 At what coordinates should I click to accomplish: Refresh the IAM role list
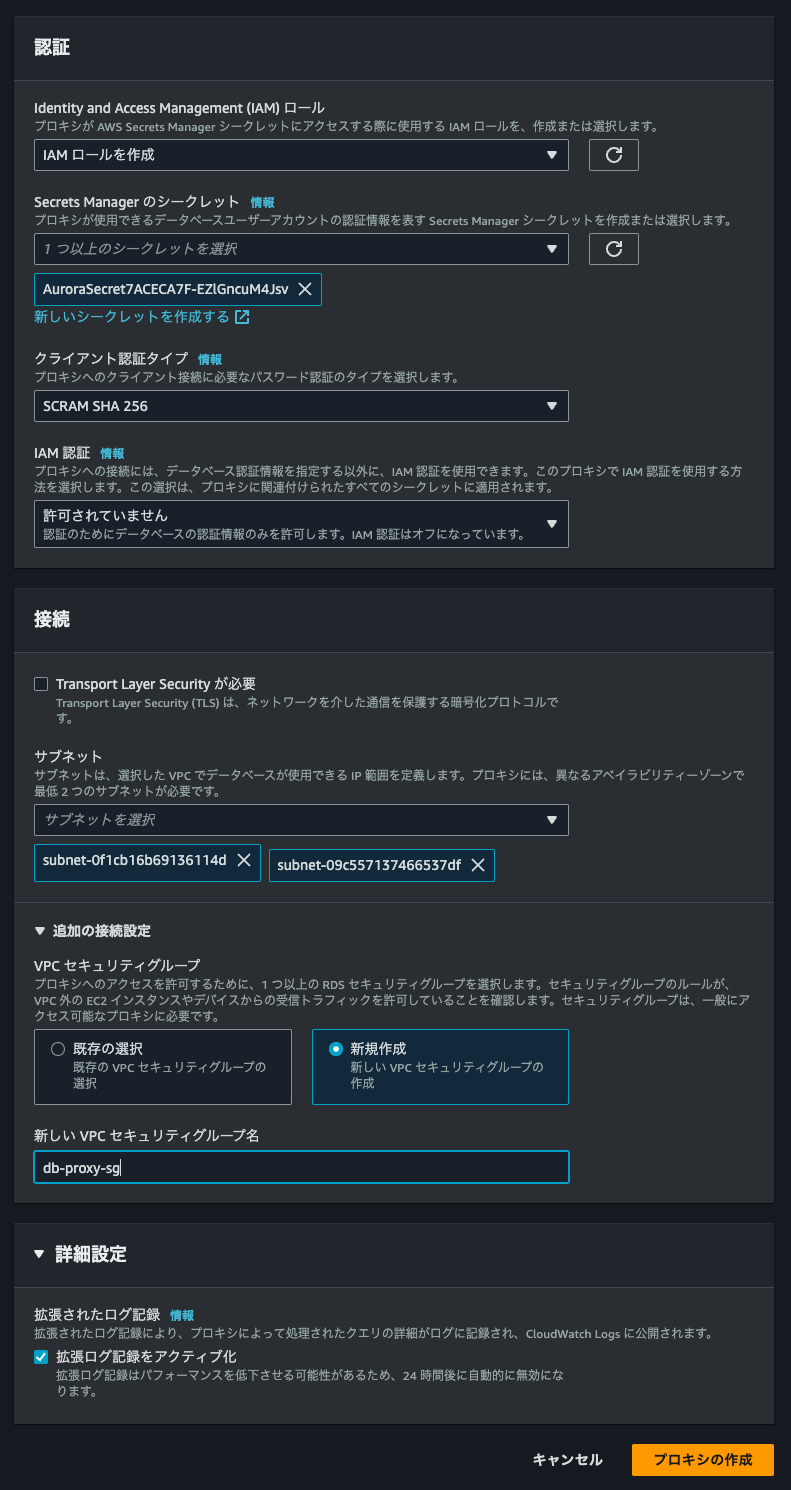point(613,155)
